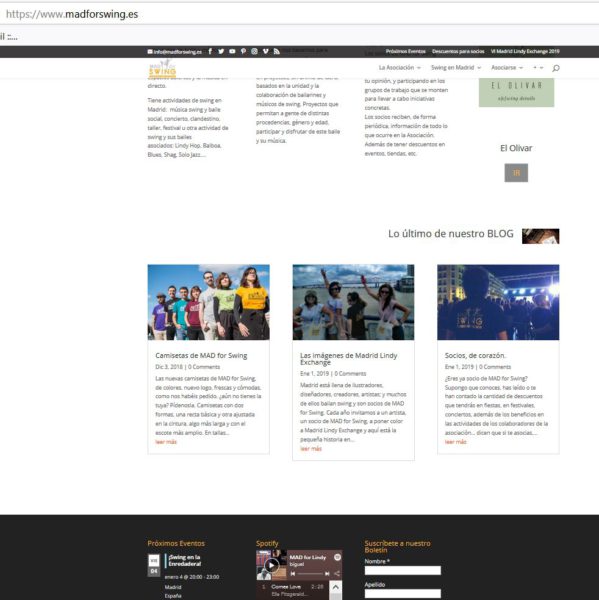Image resolution: width=599 pixels, height=600 pixels.
Task: Click the IR button under El Olivar
Action: [516, 173]
